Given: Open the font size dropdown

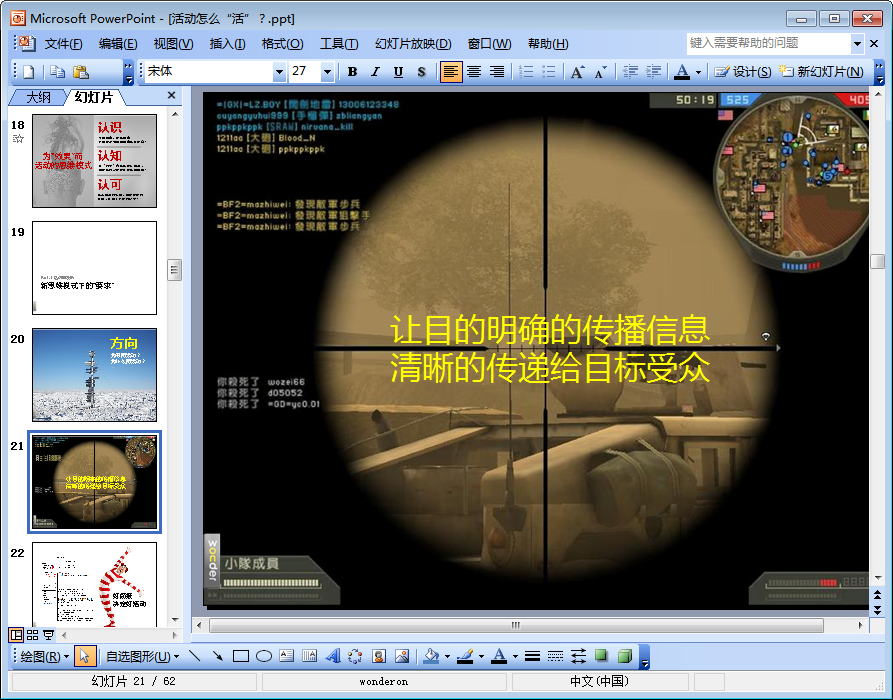Looking at the screenshot, I should coord(327,72).
